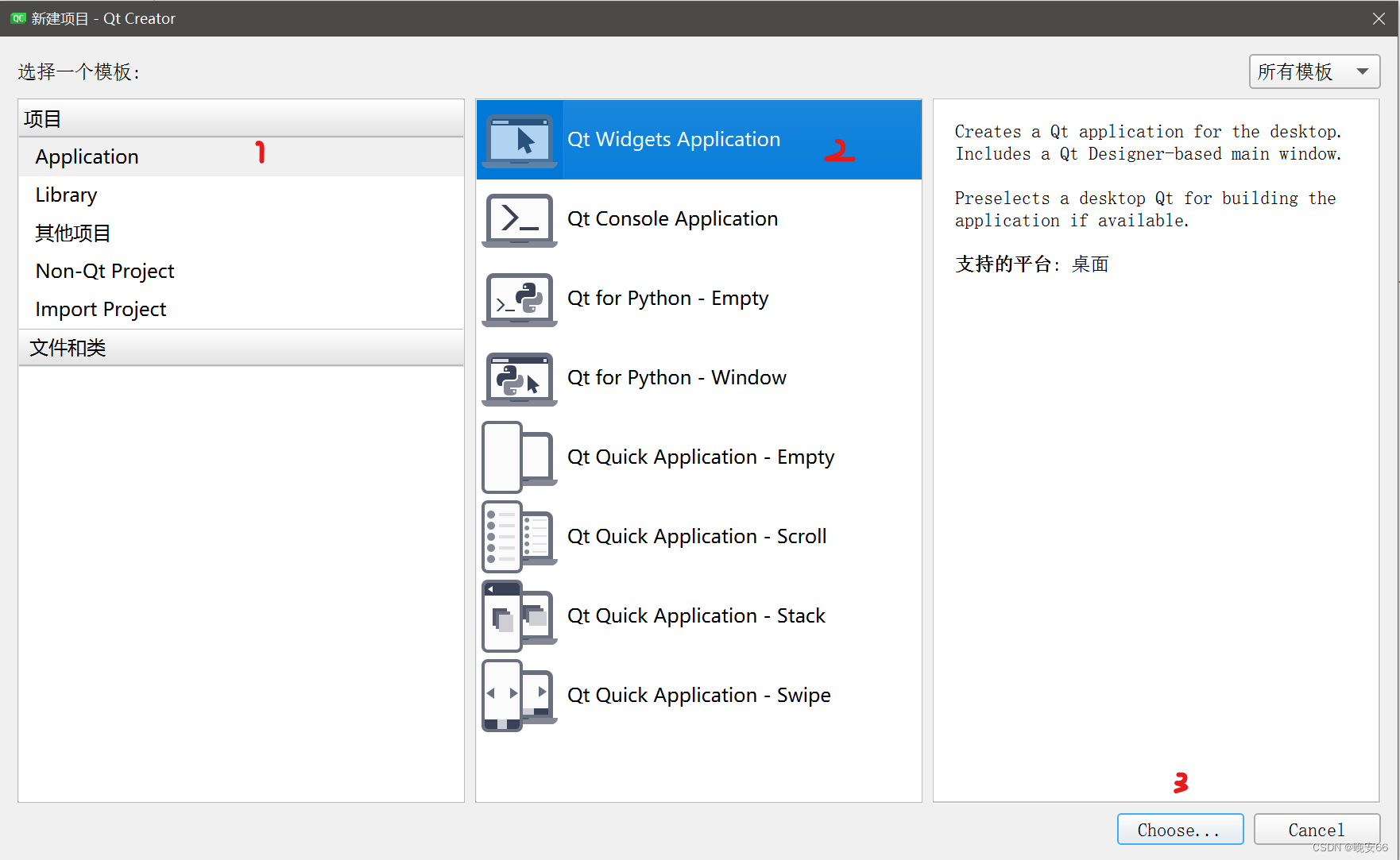
Task: Click the Qt Creator logo in title bar
Action: [18, 18]
